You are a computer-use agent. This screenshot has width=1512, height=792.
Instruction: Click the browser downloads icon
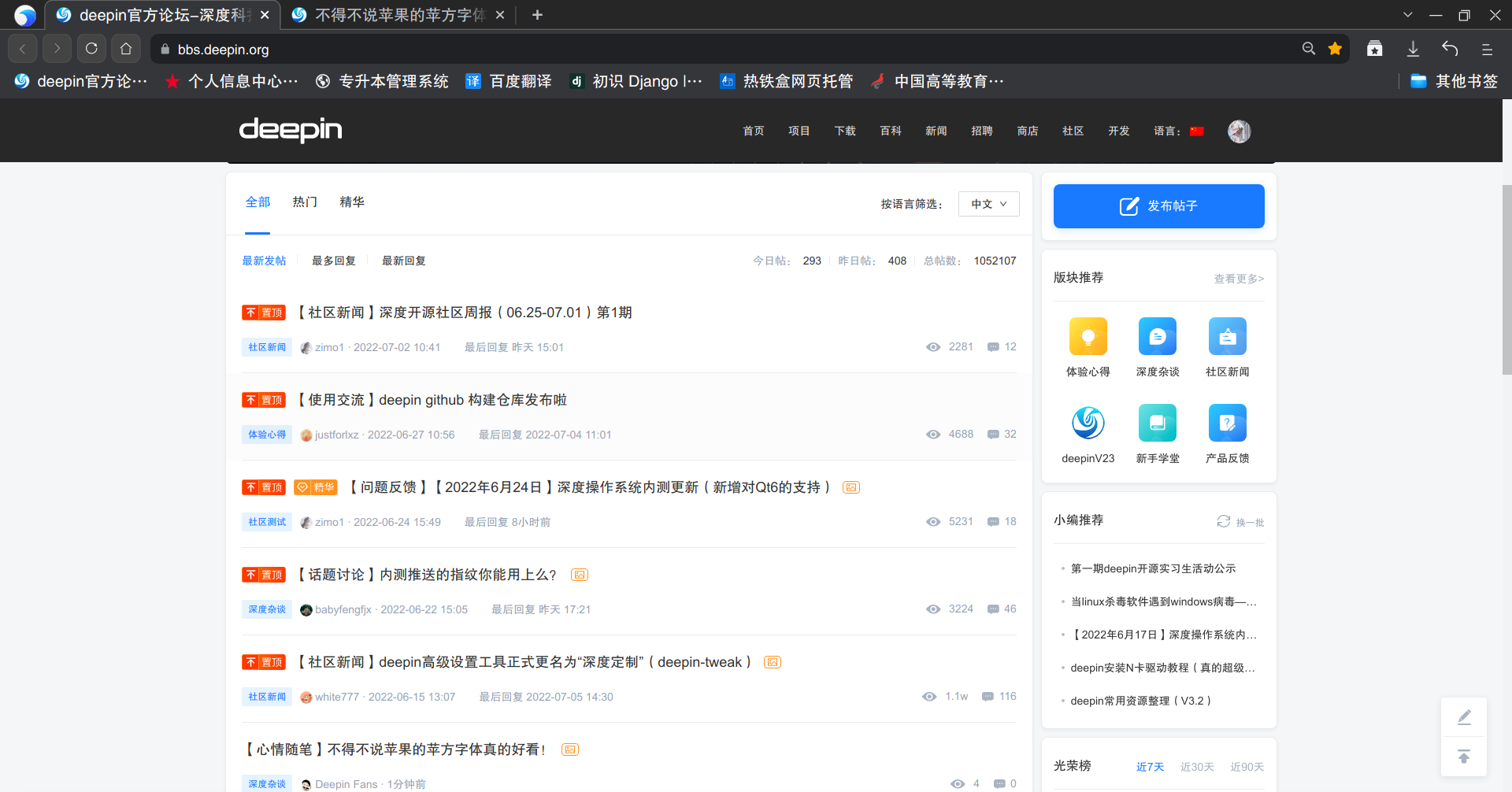tap(1413, 49)
